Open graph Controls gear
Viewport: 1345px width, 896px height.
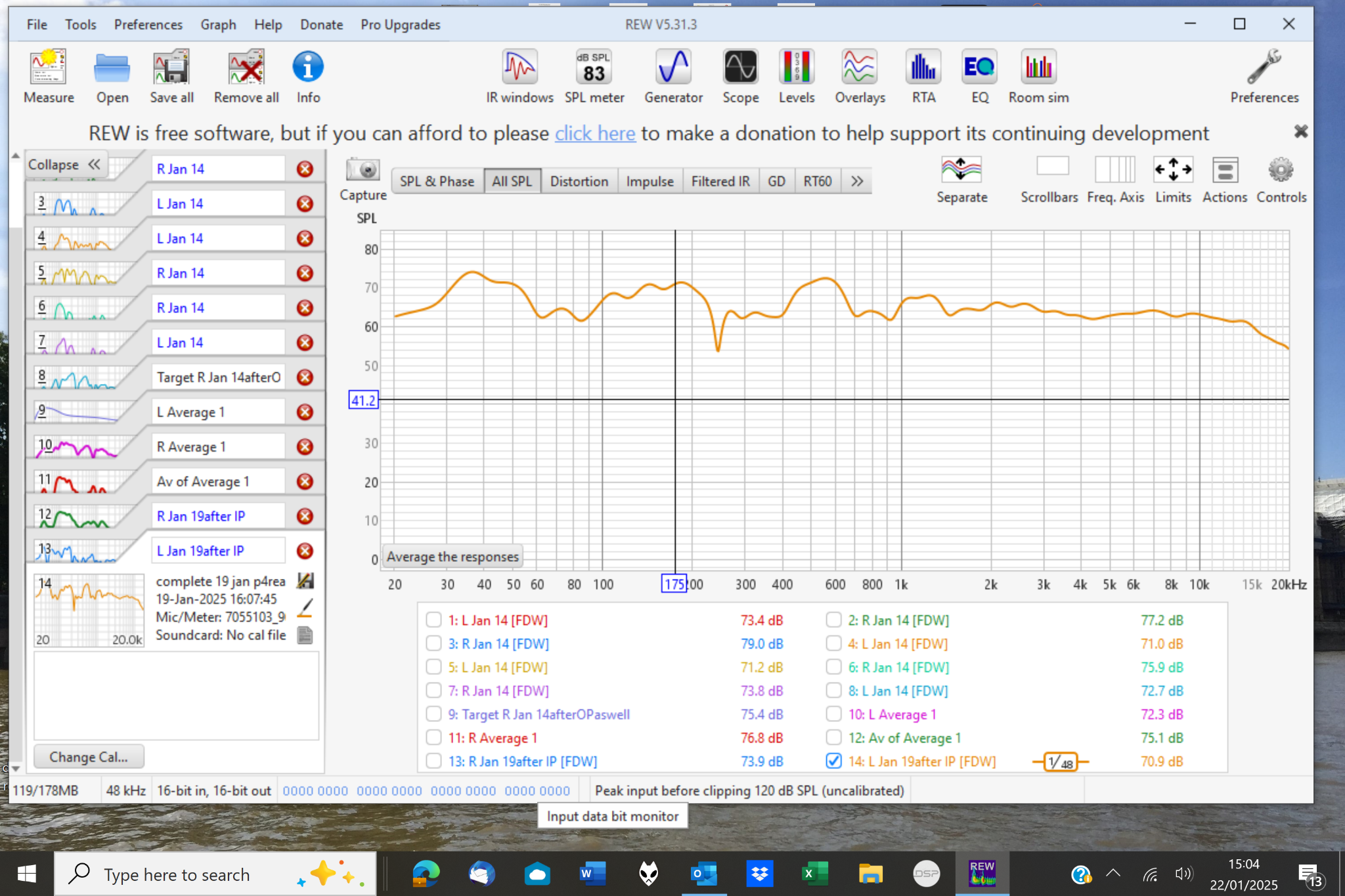(x=1281, y=180)
